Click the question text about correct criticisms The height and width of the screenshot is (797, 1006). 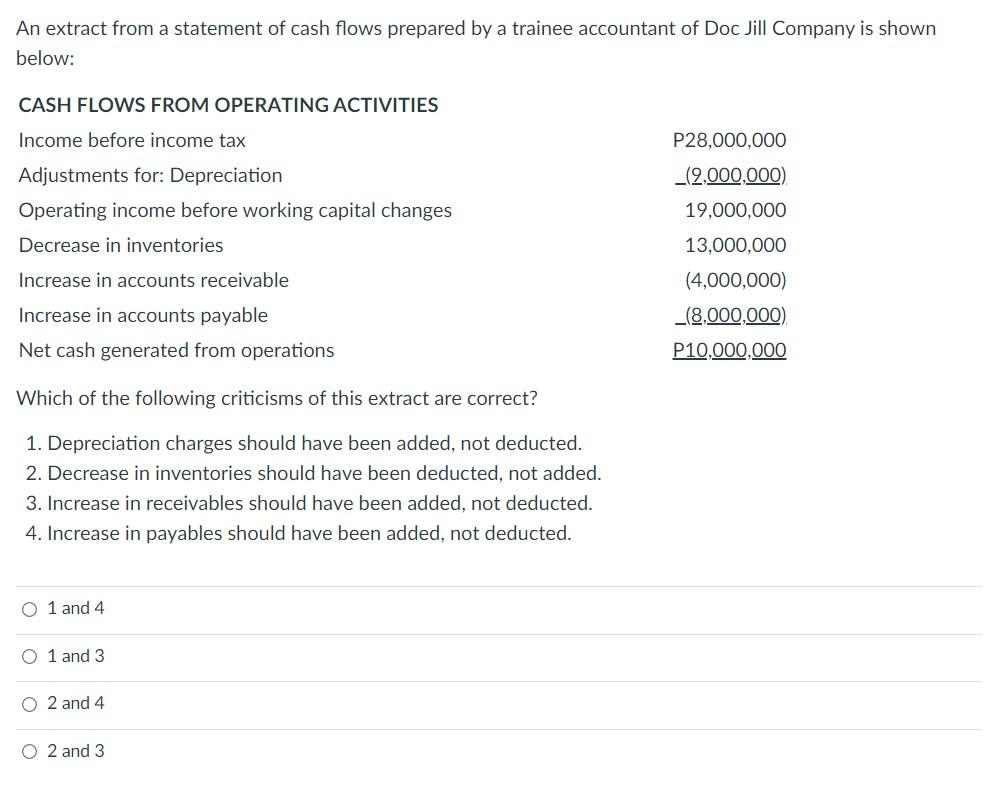tap(276, 398)
